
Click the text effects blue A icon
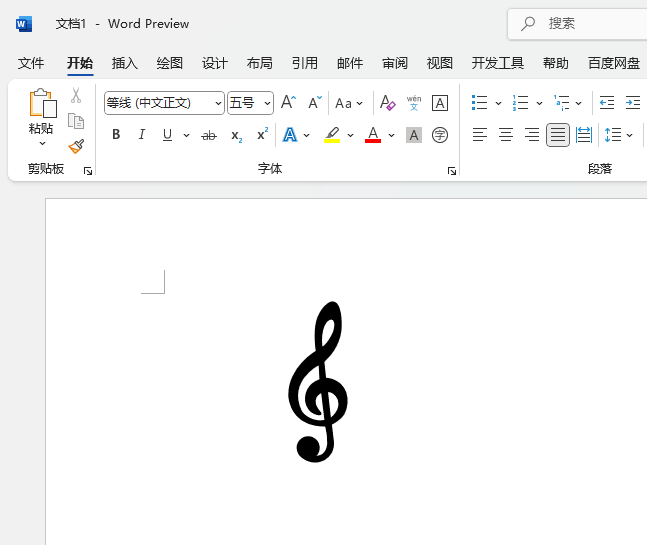(x=290, y=135)
